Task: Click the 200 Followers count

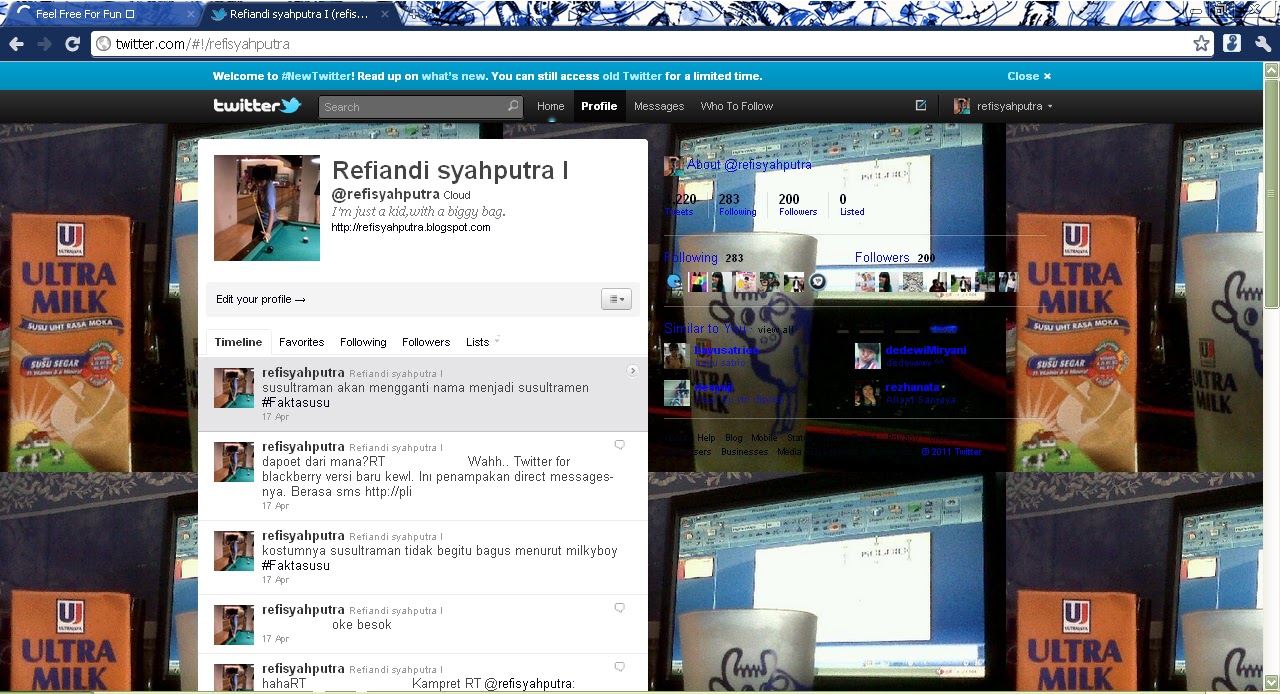Action: pos(797,204)
